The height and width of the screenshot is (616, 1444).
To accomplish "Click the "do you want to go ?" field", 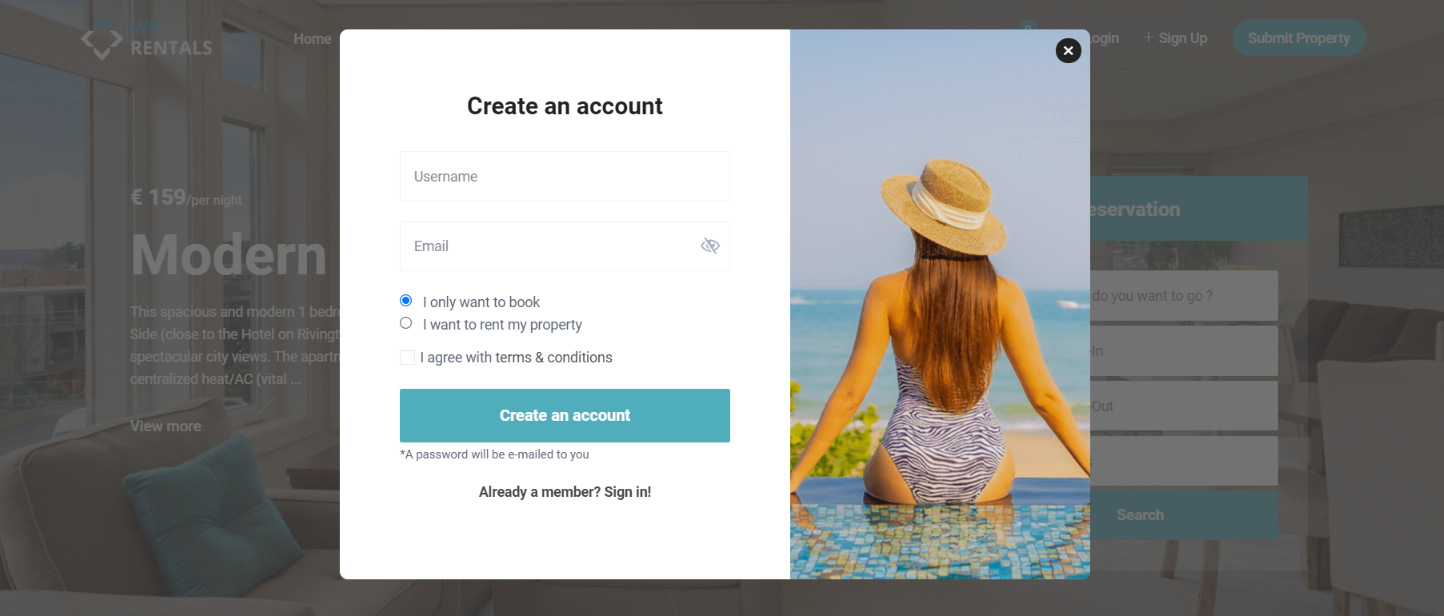I will (x=1184, y=296).
